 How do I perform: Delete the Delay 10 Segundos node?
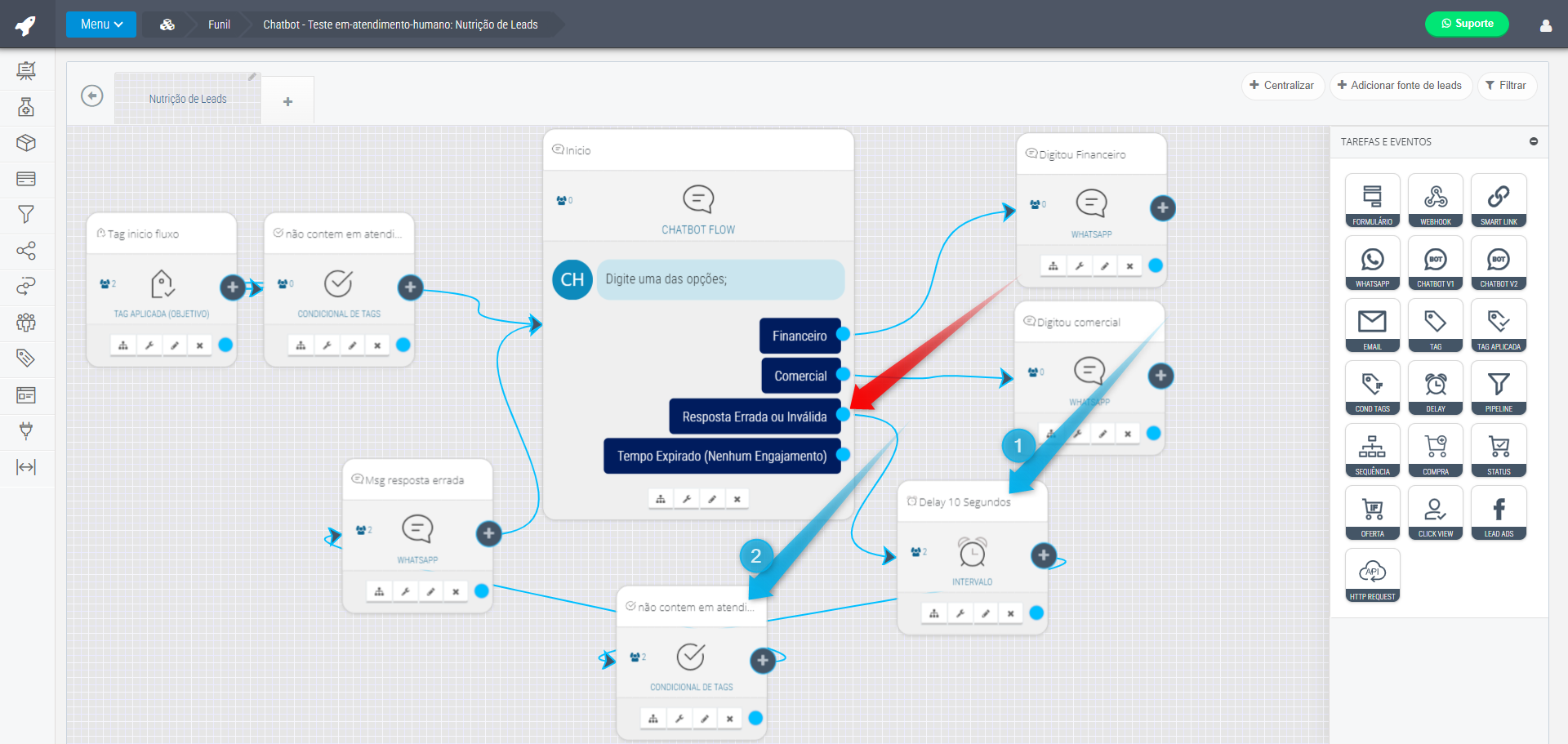[1010, 613]
